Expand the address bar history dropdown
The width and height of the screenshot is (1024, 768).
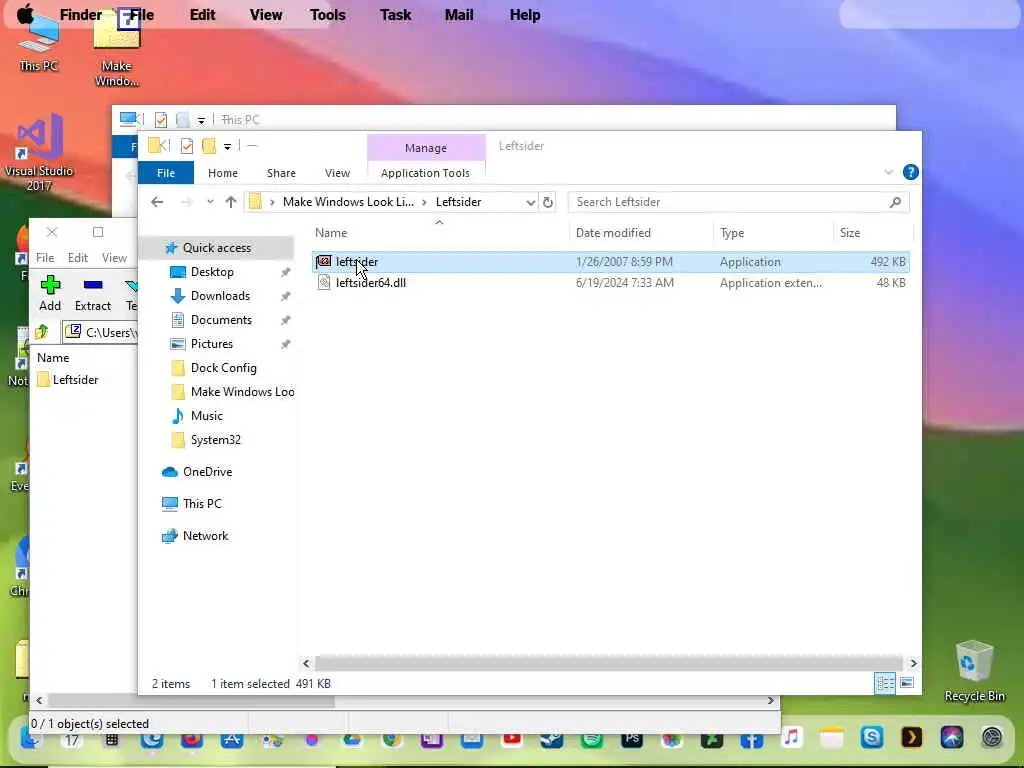pos(530,202)
